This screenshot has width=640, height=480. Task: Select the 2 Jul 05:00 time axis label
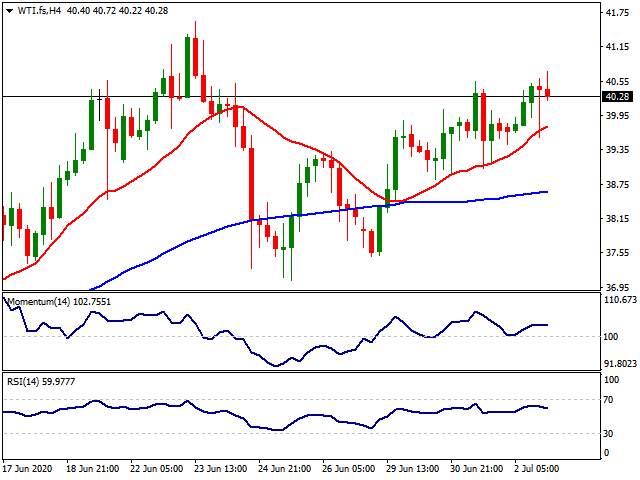(536, 468)
